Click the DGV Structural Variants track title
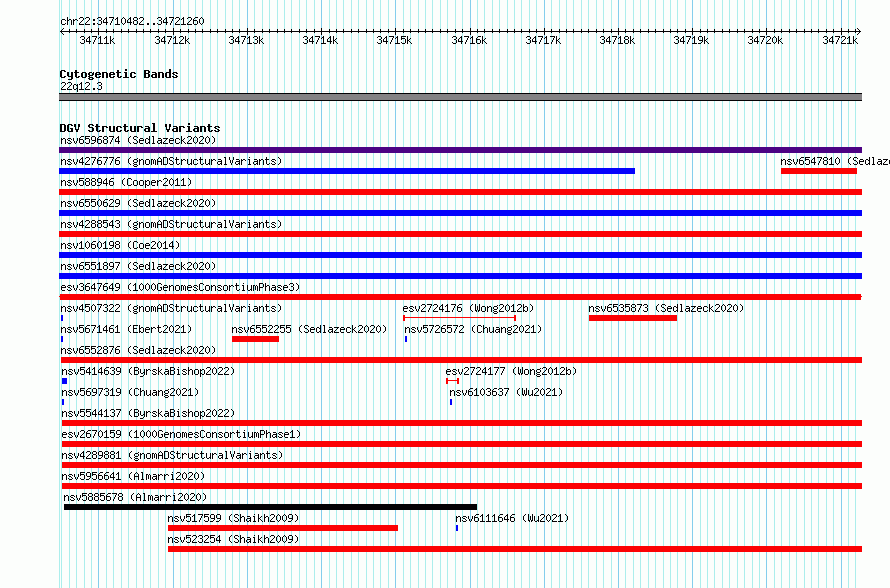 pos(140,128)
